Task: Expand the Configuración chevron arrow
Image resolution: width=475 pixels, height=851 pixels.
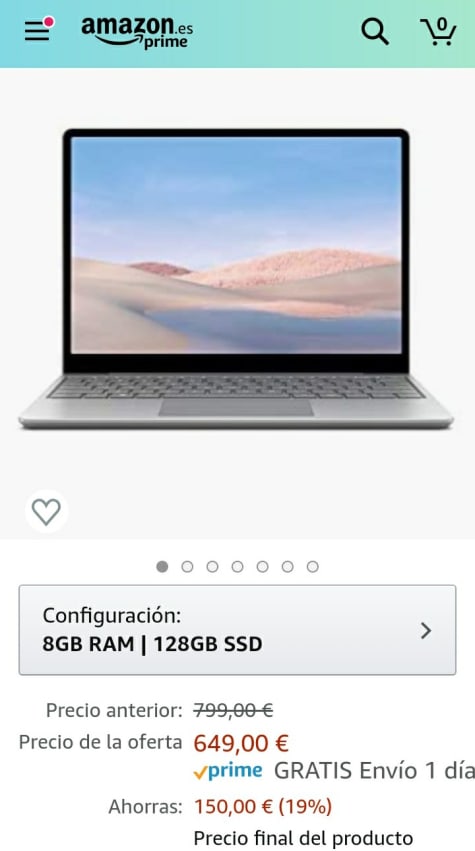Action: coord(426,631)
